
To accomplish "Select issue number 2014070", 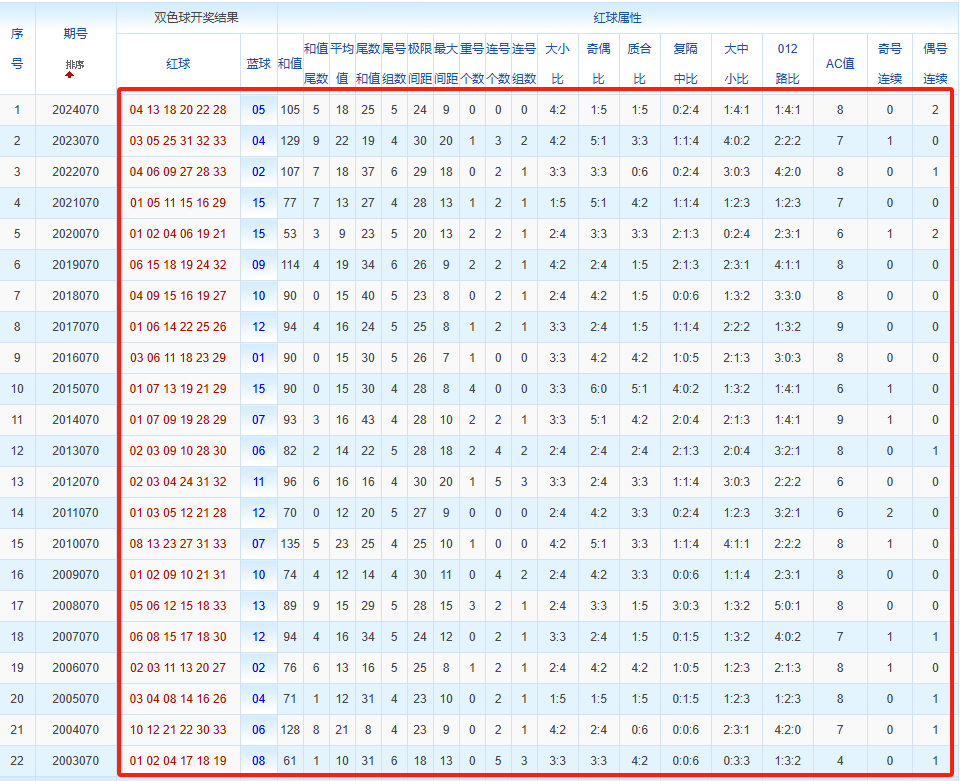I will tap(75, 420).
